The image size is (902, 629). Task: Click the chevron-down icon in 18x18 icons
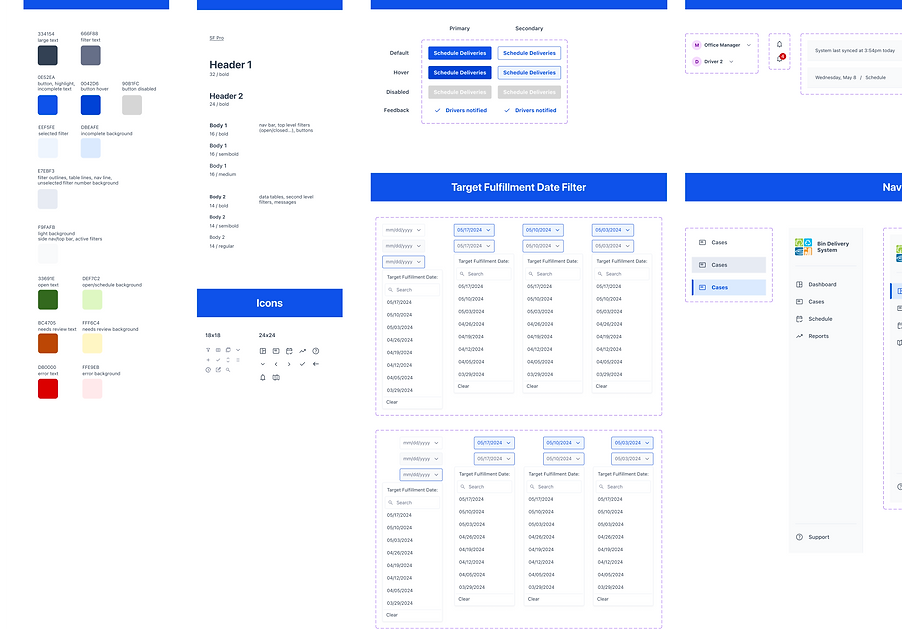[238, 350]
